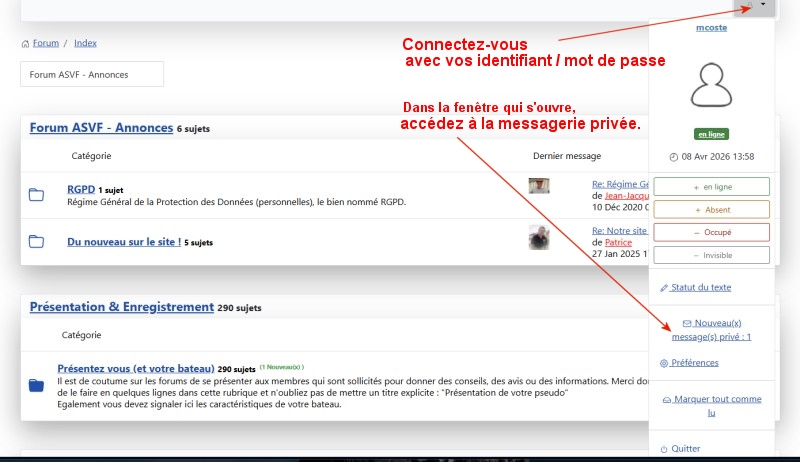This screenshot has width=800, height=462.
Task: Open 'Préférences' from the user menu
Action: point(694,363)
